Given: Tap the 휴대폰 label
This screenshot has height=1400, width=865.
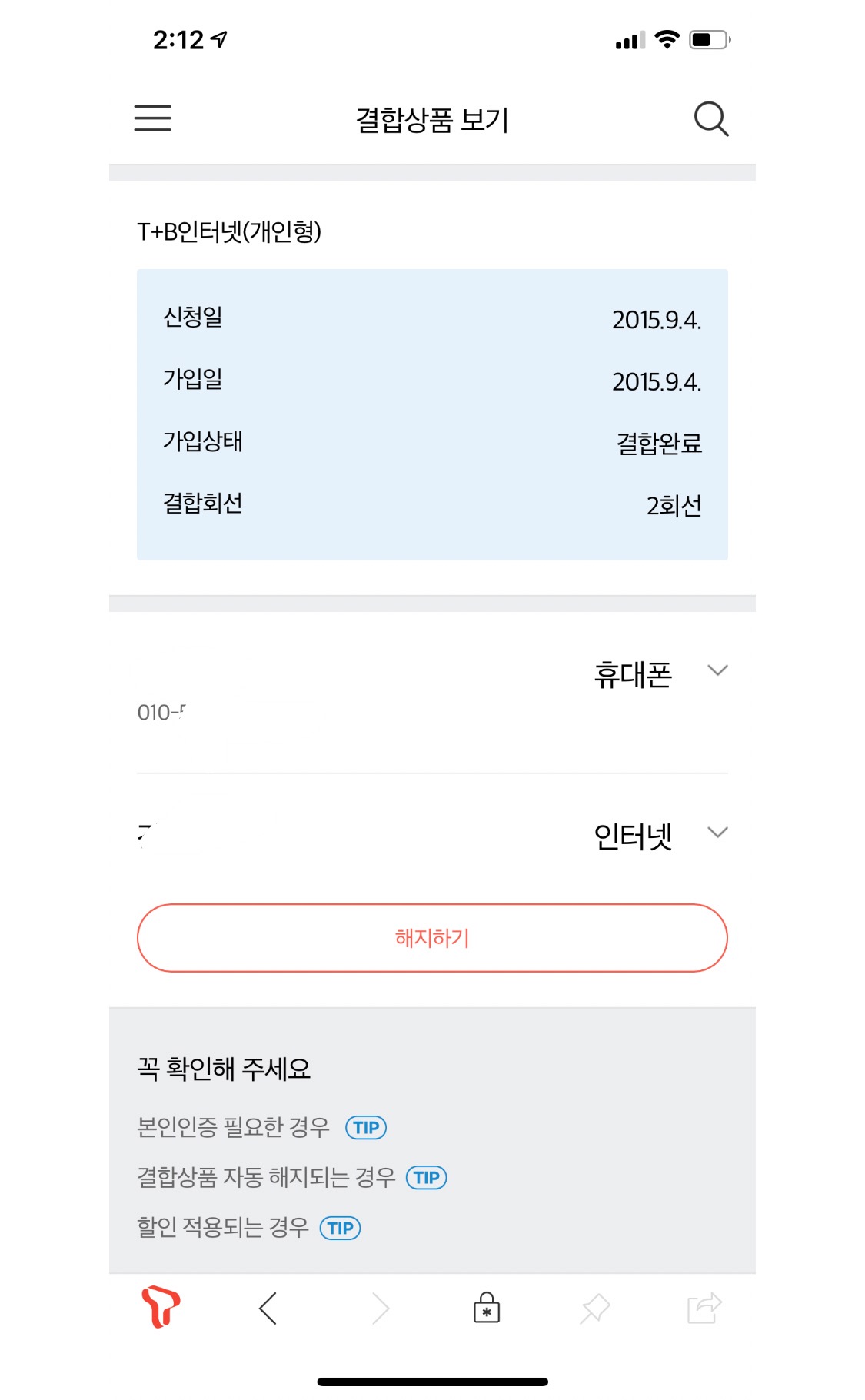Looking at the screenshot, I should (x=633, y=674).
